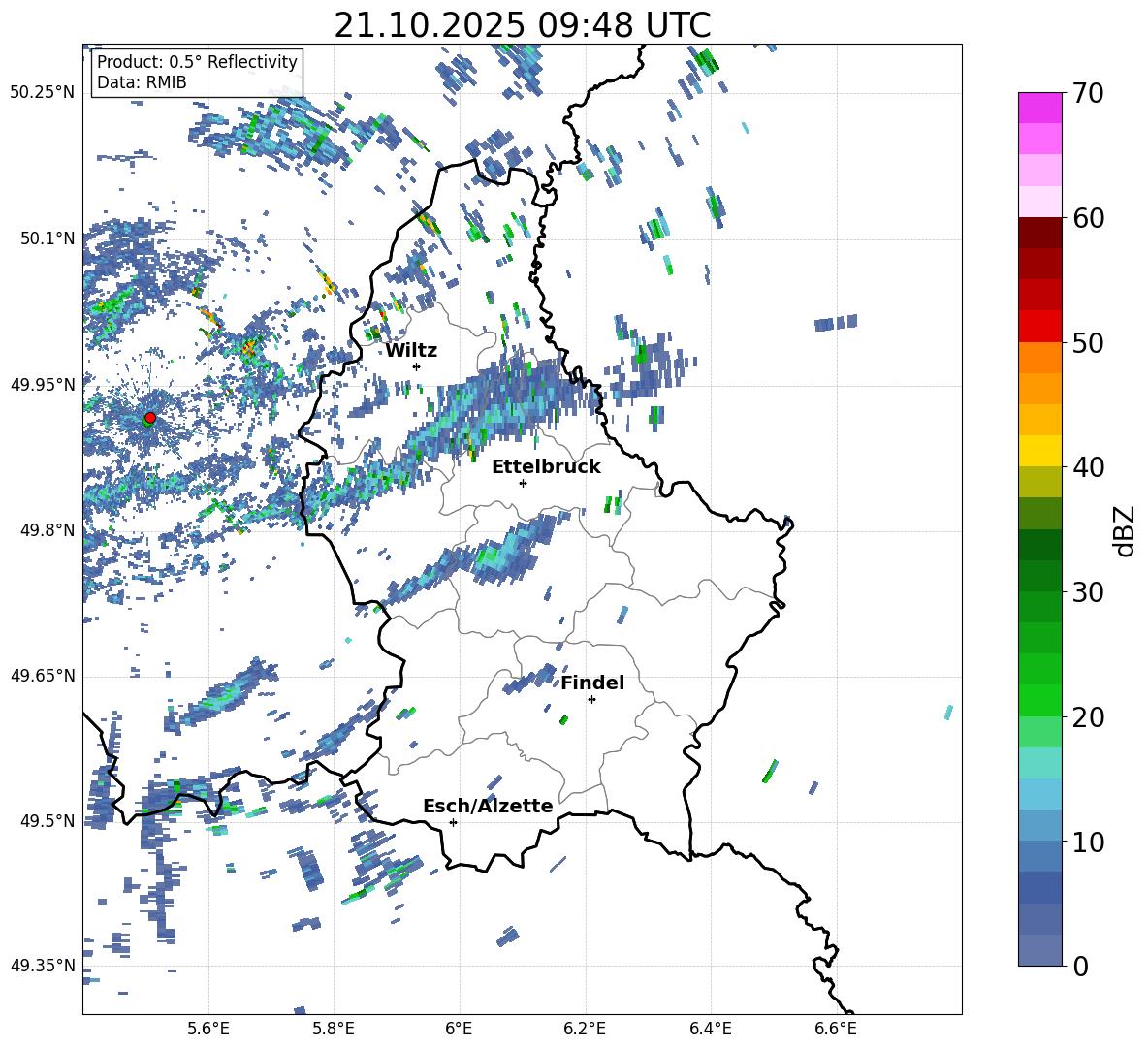Click the 6.4°E longitude label
The width and height of the screenshot is (1148, 1048).
point(710,1029)
